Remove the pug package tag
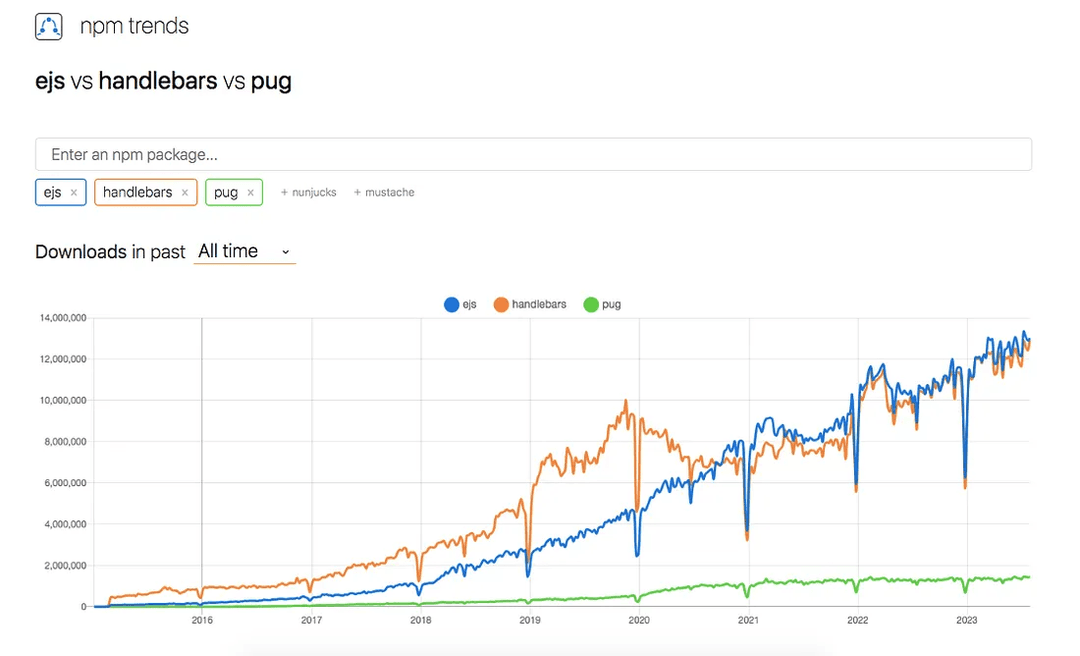The width and height of the screenshot is (1080, 656). (x=250, y=193)
